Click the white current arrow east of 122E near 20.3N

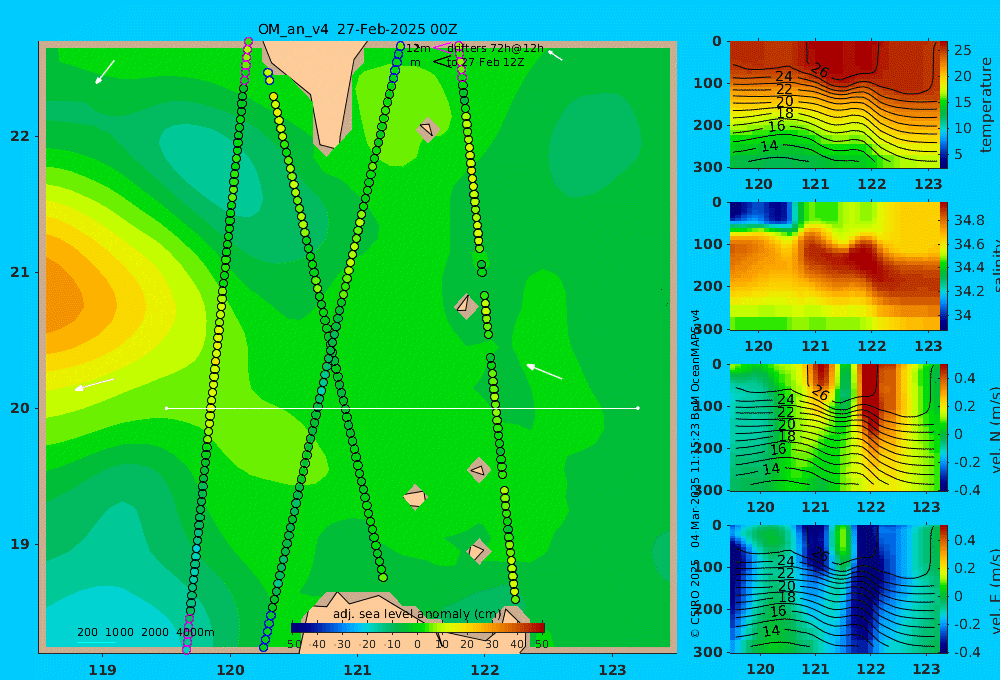[544, 371]
